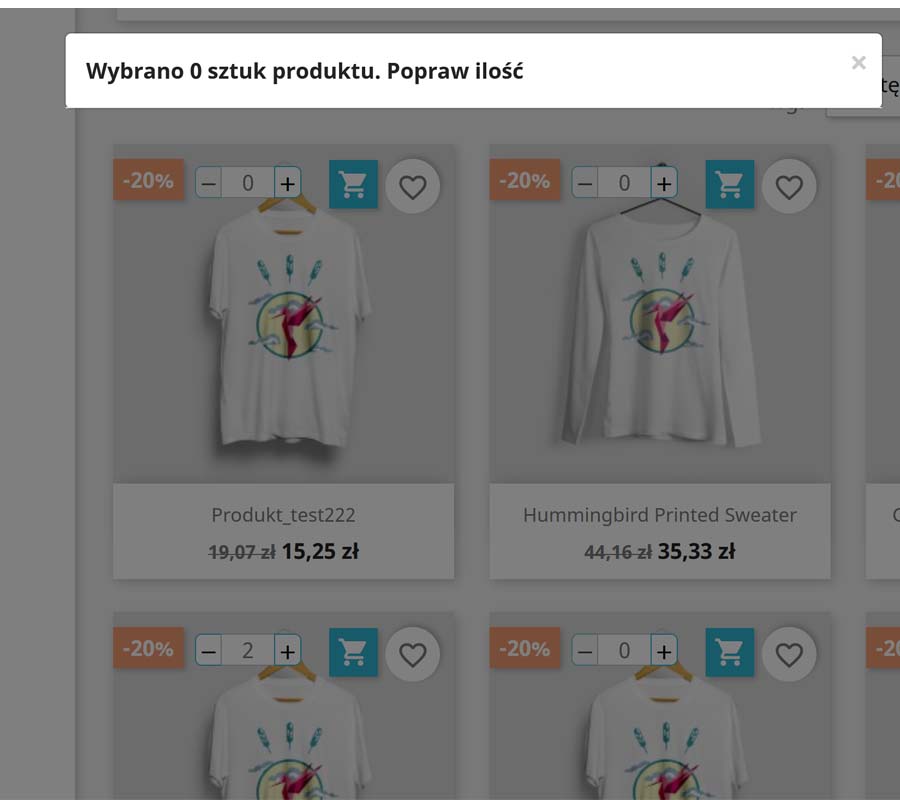
Task: Click quantity field of Produkt_test222
Action: click(248, 183)
